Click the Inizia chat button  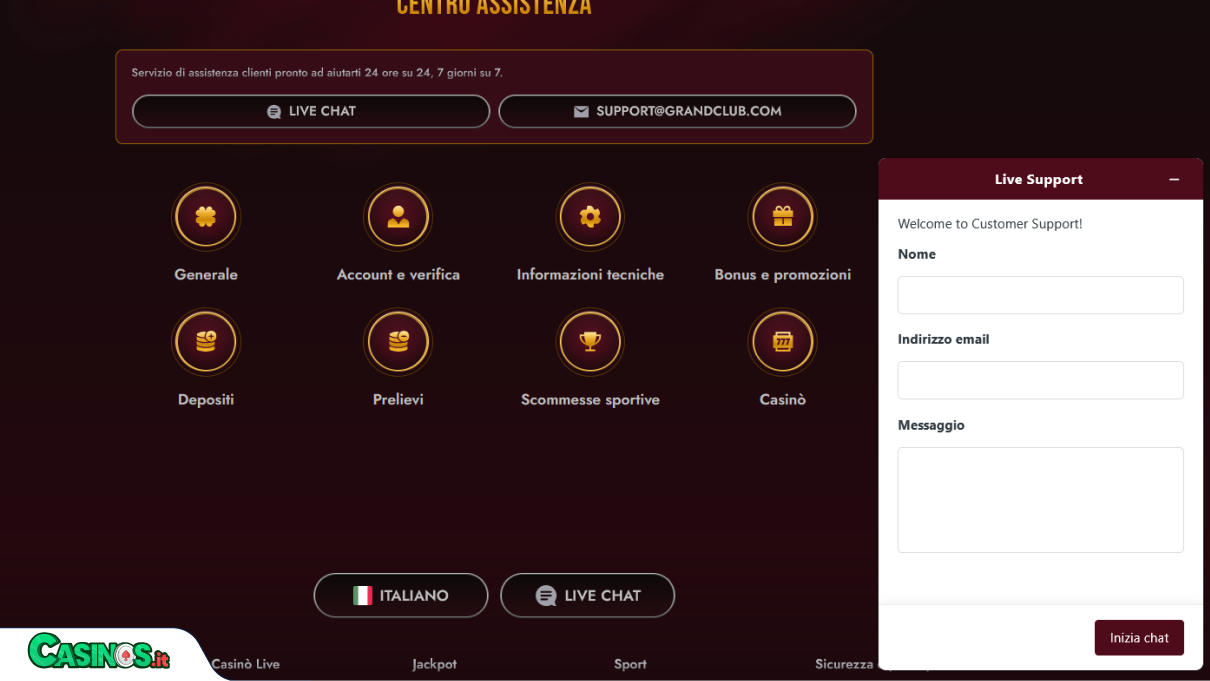(x=1139, y=638)
